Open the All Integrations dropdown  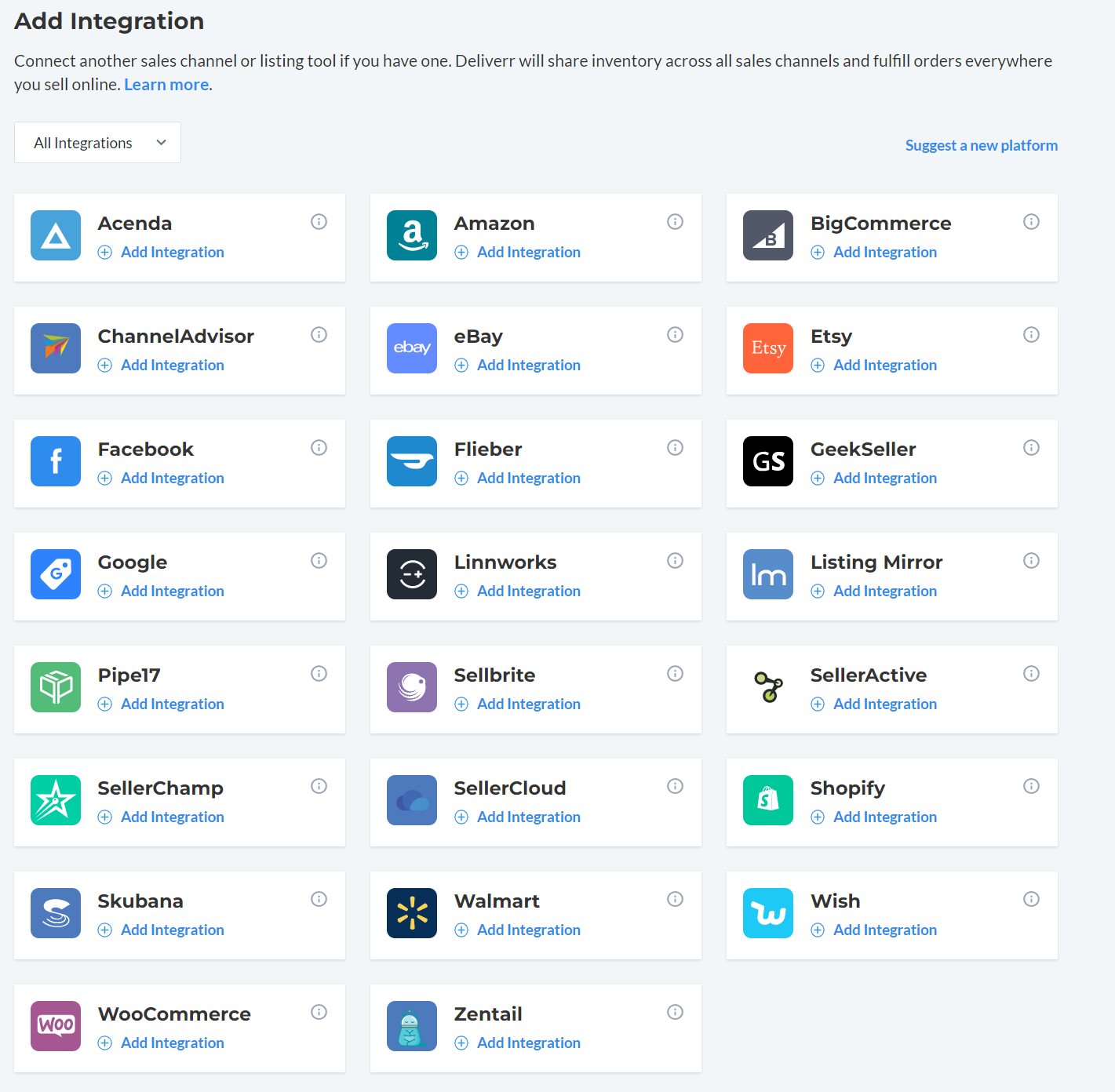[97, 143]
